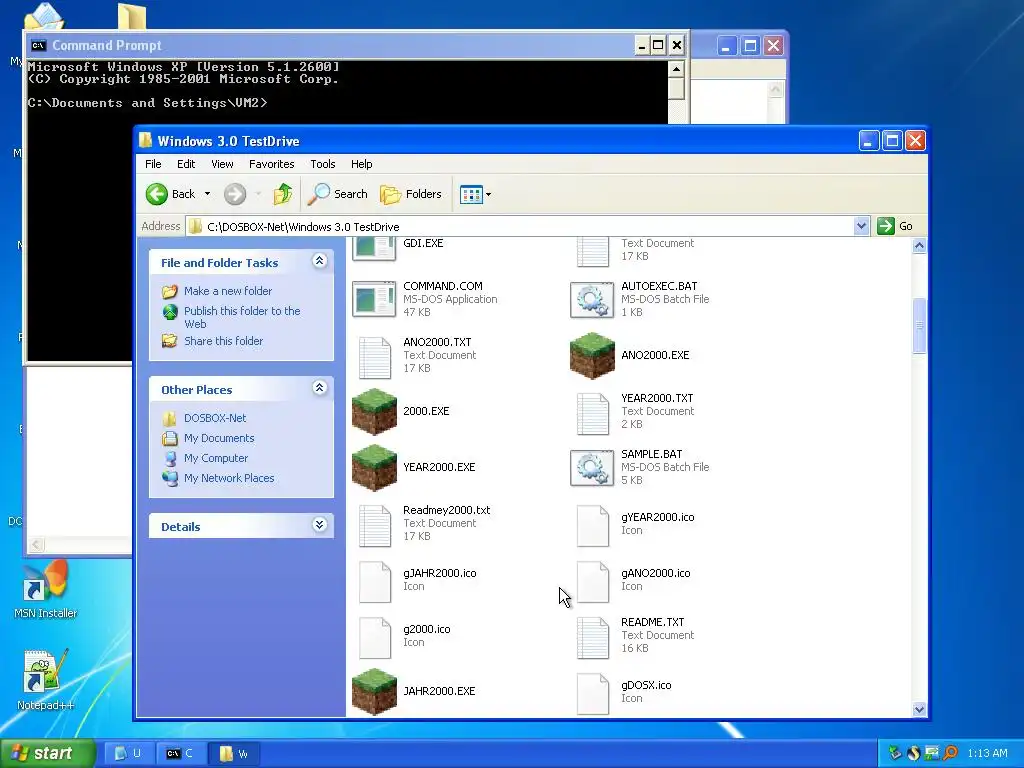The image size is (1024, 768).
Task: Click the magnifier system tray icon
Action: 950,753
